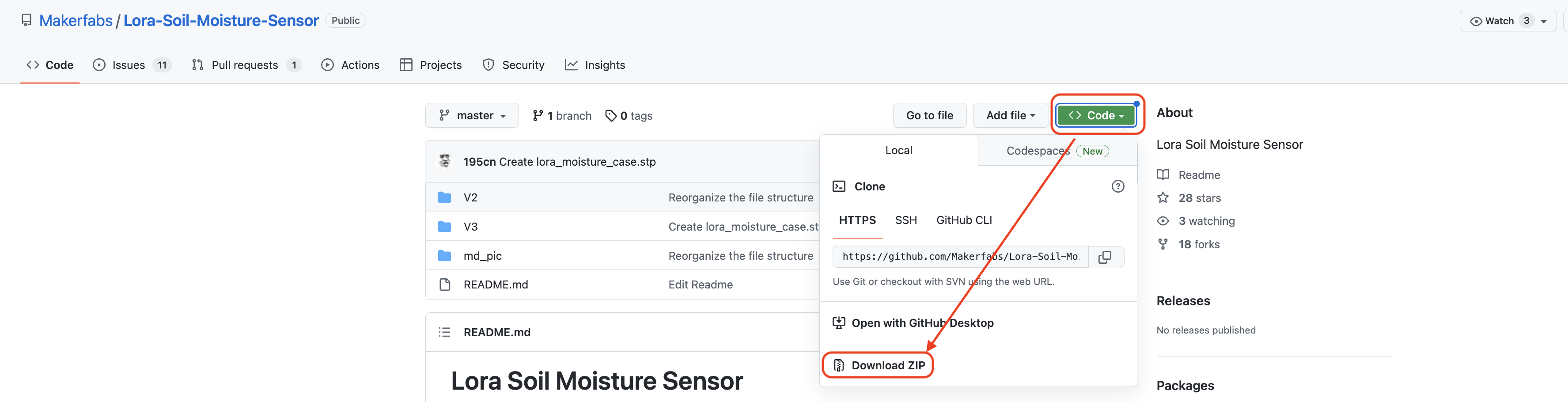
Task: Click the fork icon next to 18 forks
Action: pyautogui.click(x=1163, y=244)
